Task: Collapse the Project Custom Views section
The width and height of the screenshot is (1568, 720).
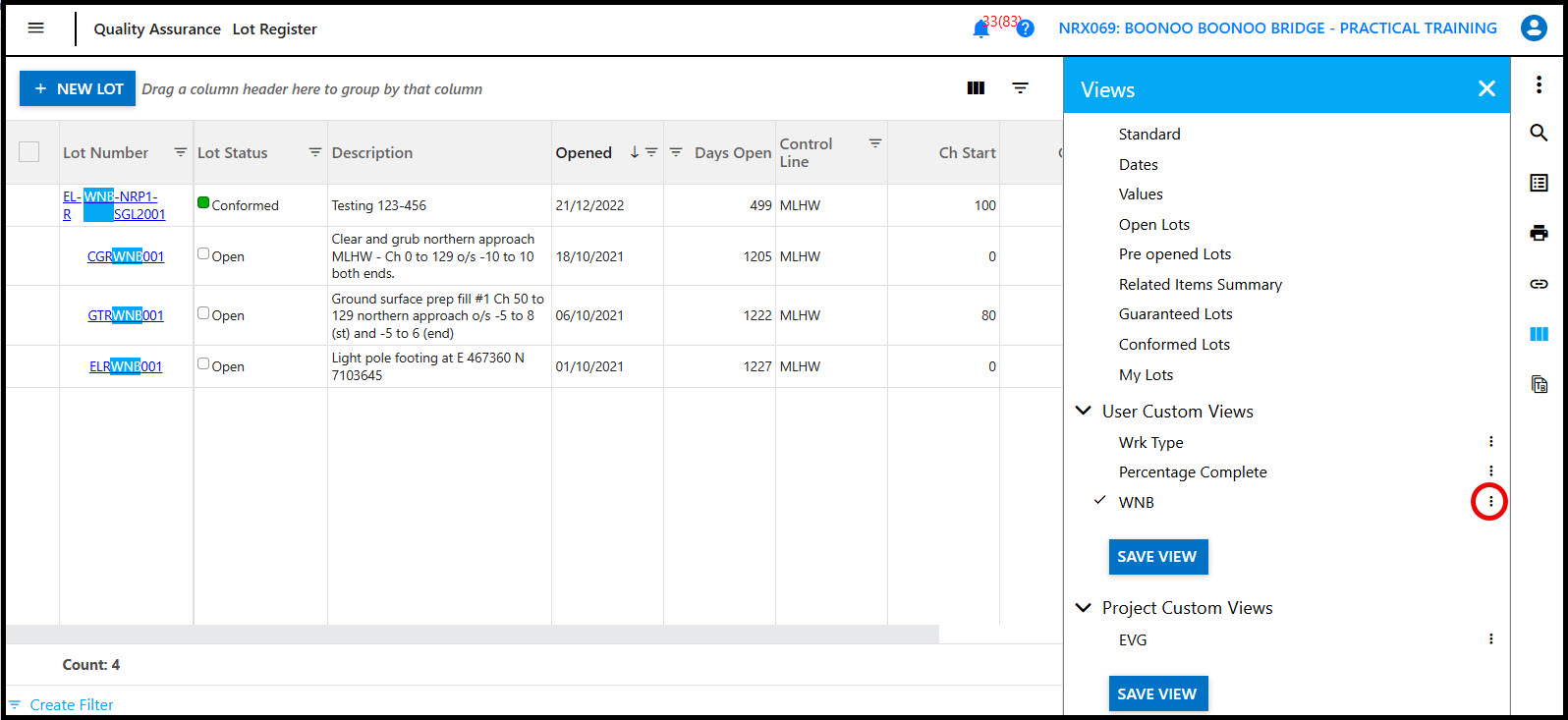Action: pyautogui.click(x=1084, y=608)
